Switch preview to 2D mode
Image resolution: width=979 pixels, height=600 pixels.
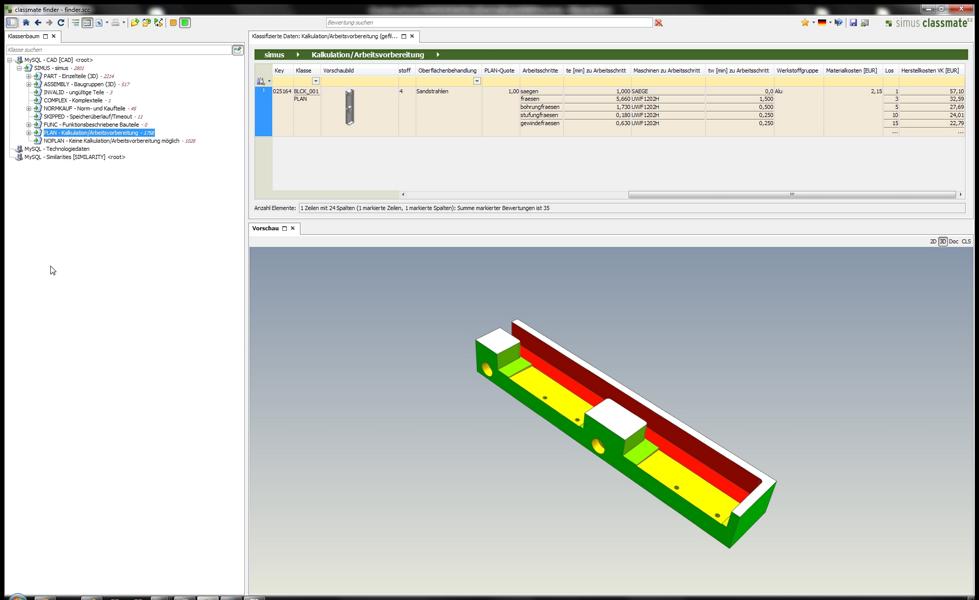click(933, 242)
